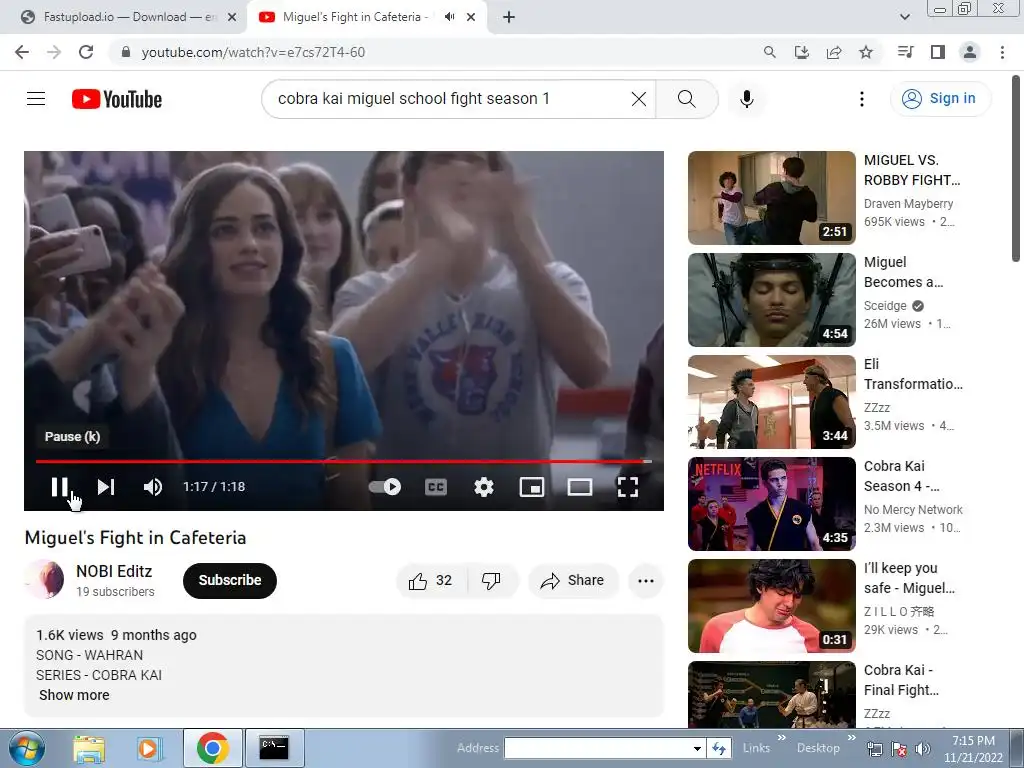Image resolution: width=1024 pixels, height=768 pixels.
Task: Click the address bar URL
Action: [x=253, y=52]
